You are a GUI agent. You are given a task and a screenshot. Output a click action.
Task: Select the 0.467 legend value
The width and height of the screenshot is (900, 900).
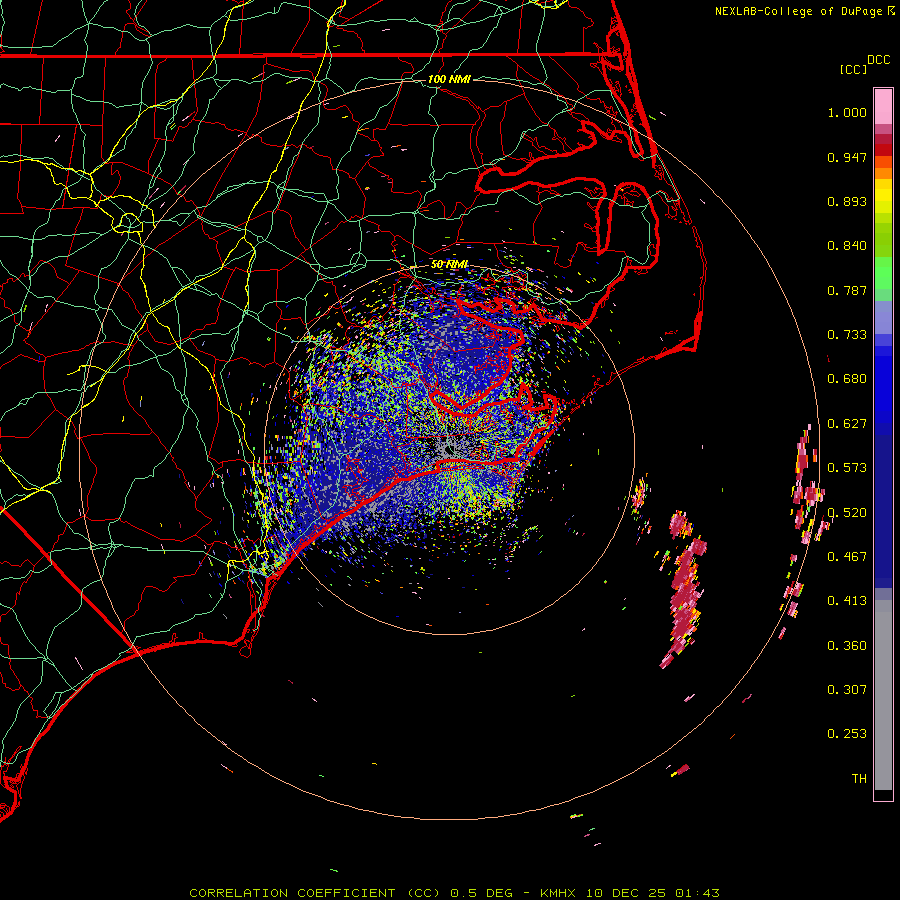[x=847, y=557]
